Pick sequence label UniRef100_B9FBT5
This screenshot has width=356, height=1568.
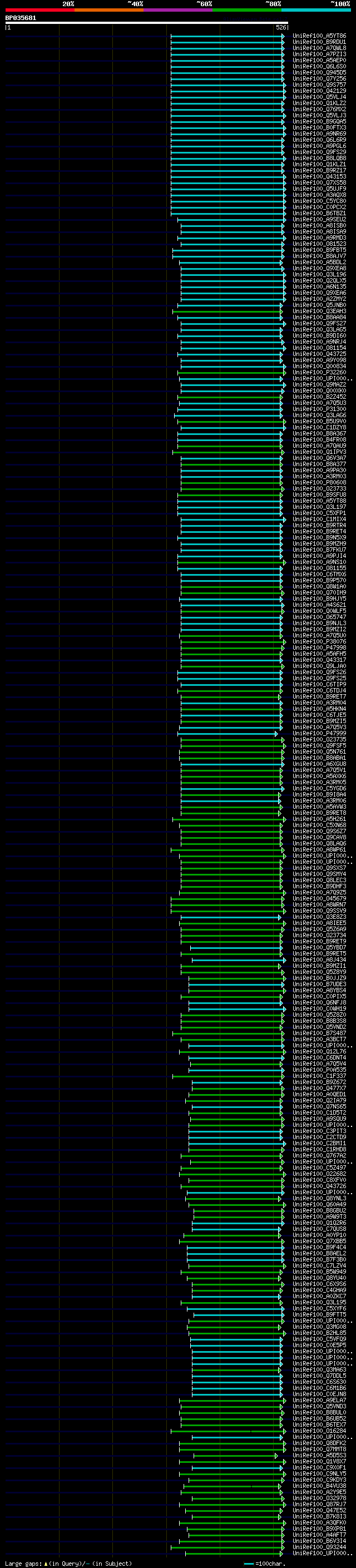(319, 250)
